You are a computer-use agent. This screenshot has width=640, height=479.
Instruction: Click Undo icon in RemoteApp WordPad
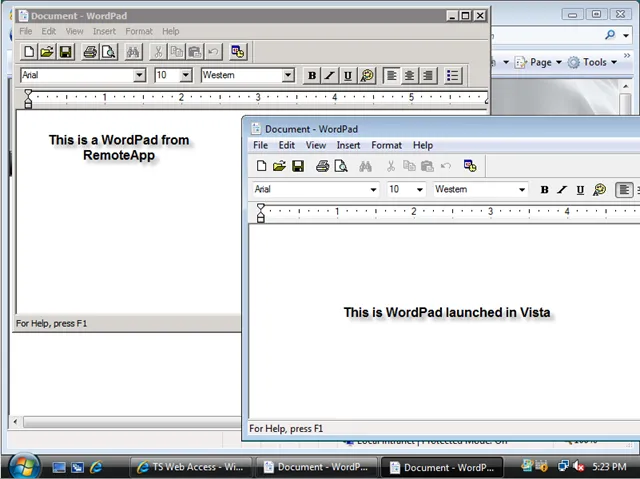[213, 52]
